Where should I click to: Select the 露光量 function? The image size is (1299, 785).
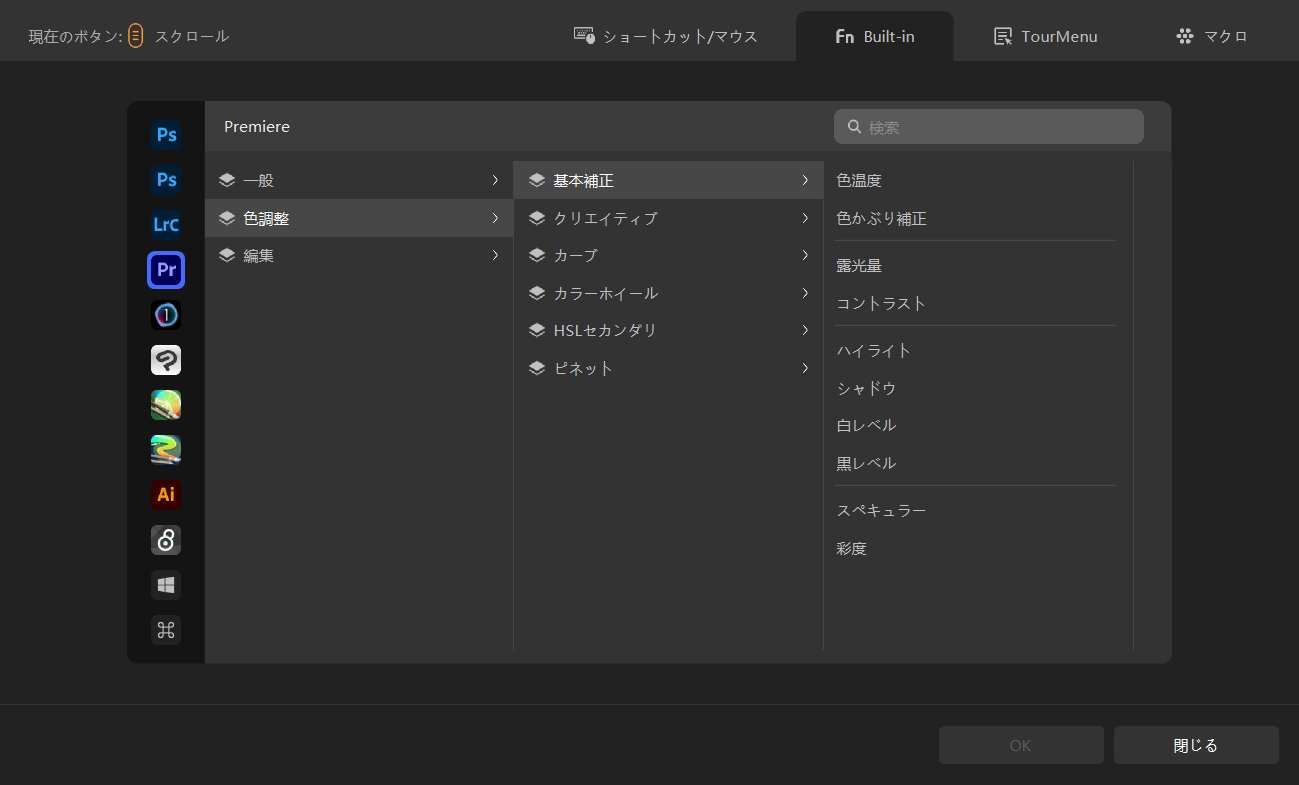859,266
